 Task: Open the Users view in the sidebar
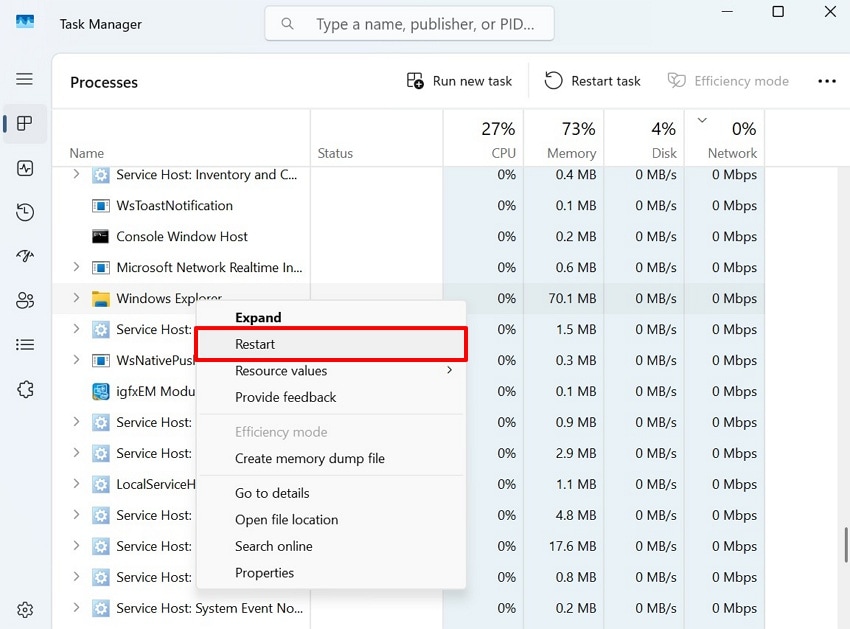pyautogui.click(x=25, y=300)
